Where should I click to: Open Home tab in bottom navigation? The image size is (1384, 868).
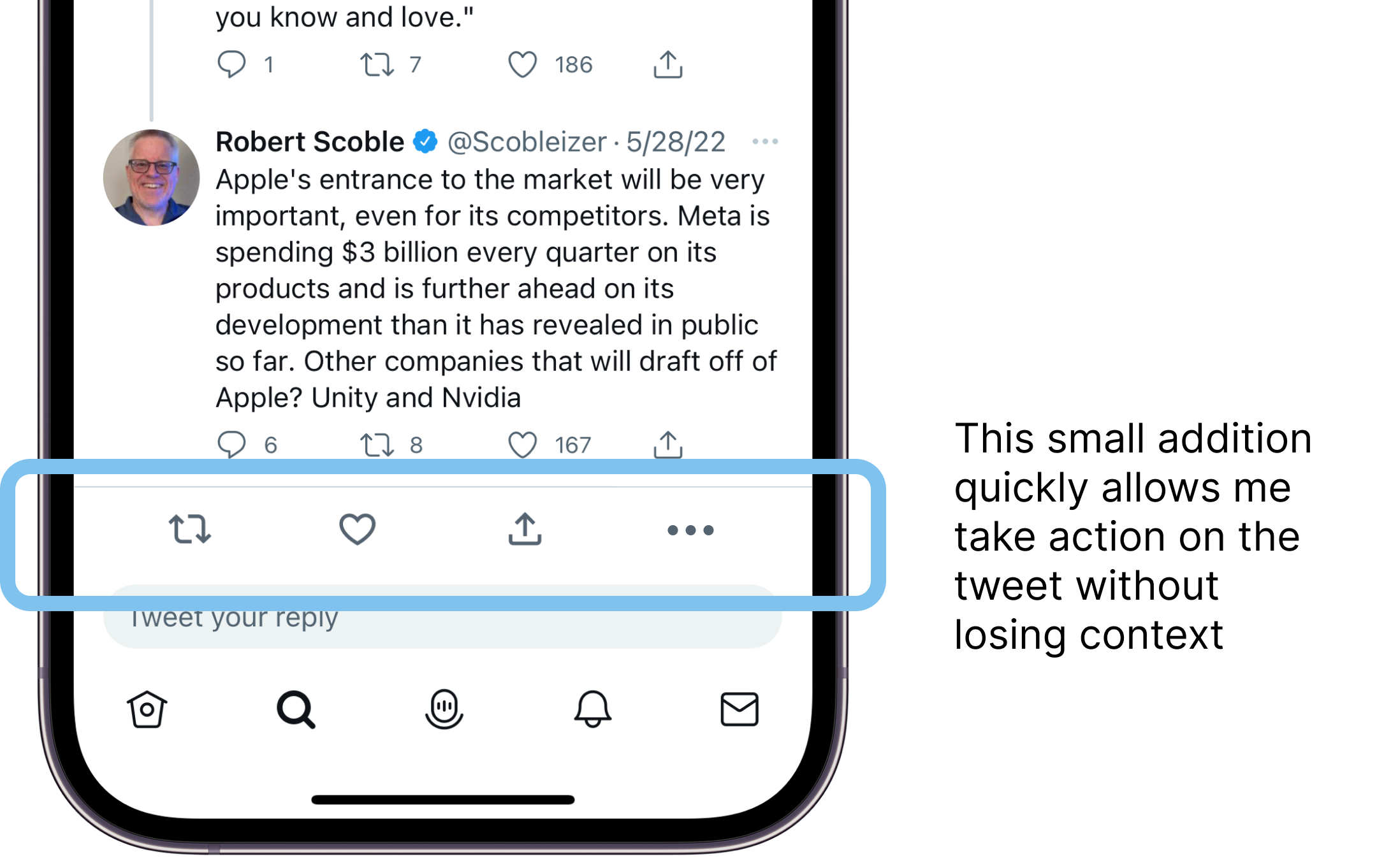[147, 709]
